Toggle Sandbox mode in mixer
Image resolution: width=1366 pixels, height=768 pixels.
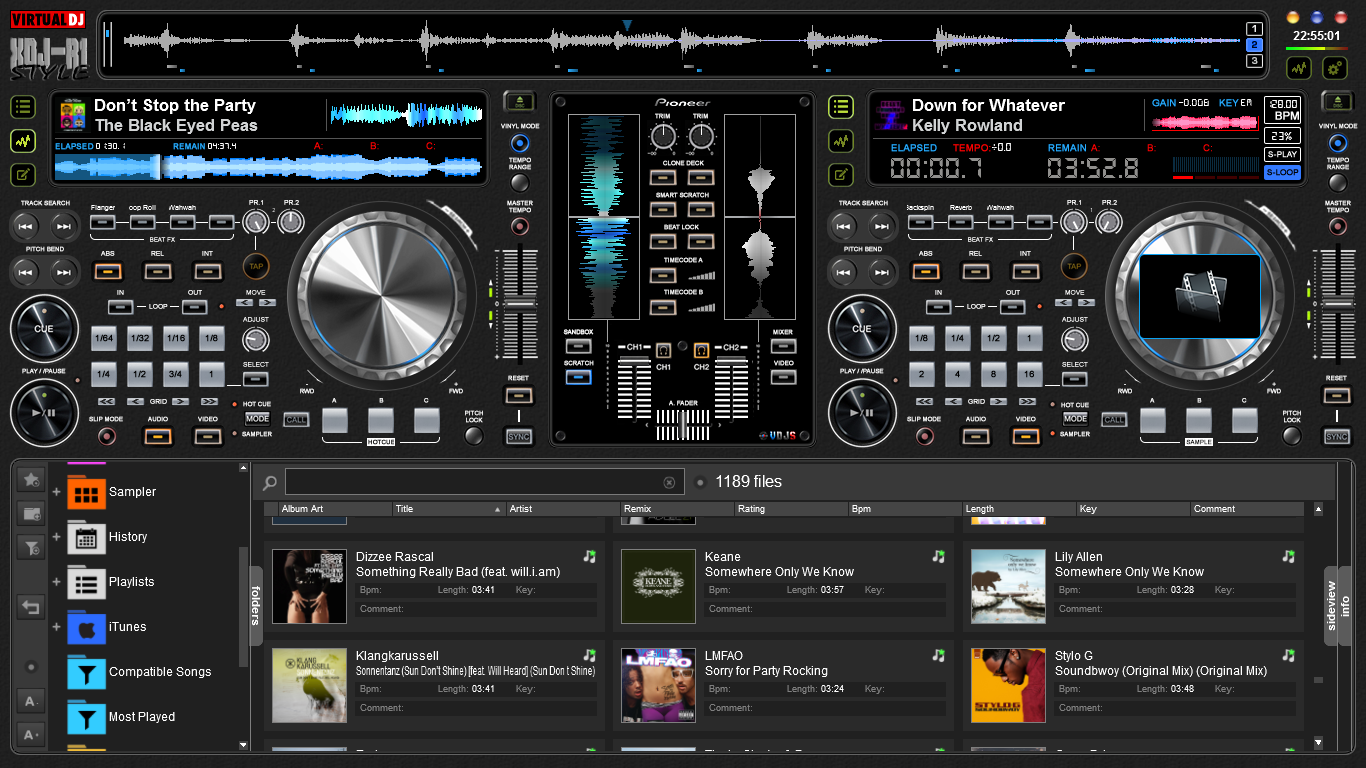[x=578, y=345]
